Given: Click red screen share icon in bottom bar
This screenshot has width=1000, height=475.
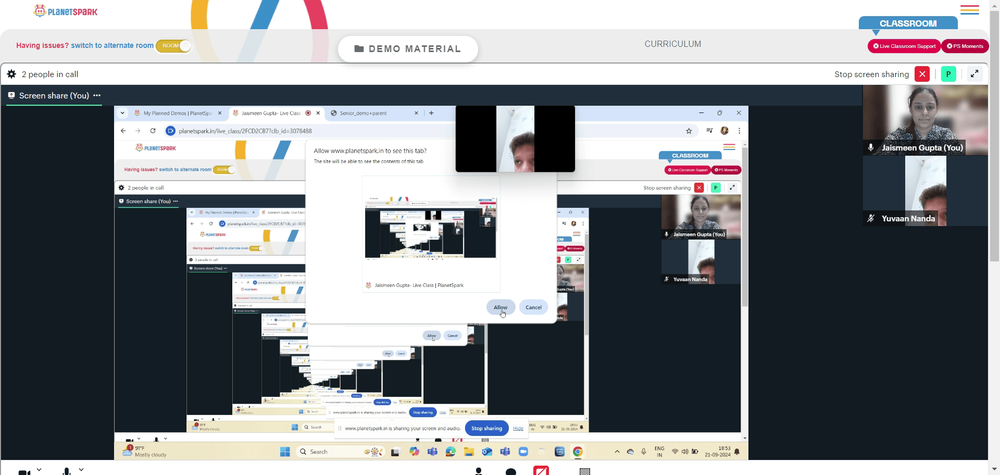Looking at the screenshot, I should pyautogui.click(x=541, y=471).
